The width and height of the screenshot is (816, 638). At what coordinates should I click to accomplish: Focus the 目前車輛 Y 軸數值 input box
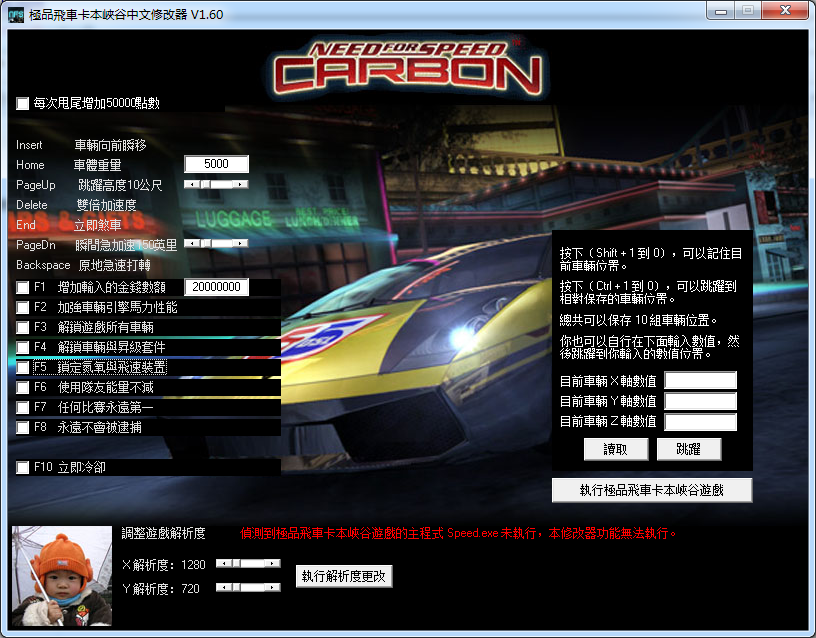700,401
